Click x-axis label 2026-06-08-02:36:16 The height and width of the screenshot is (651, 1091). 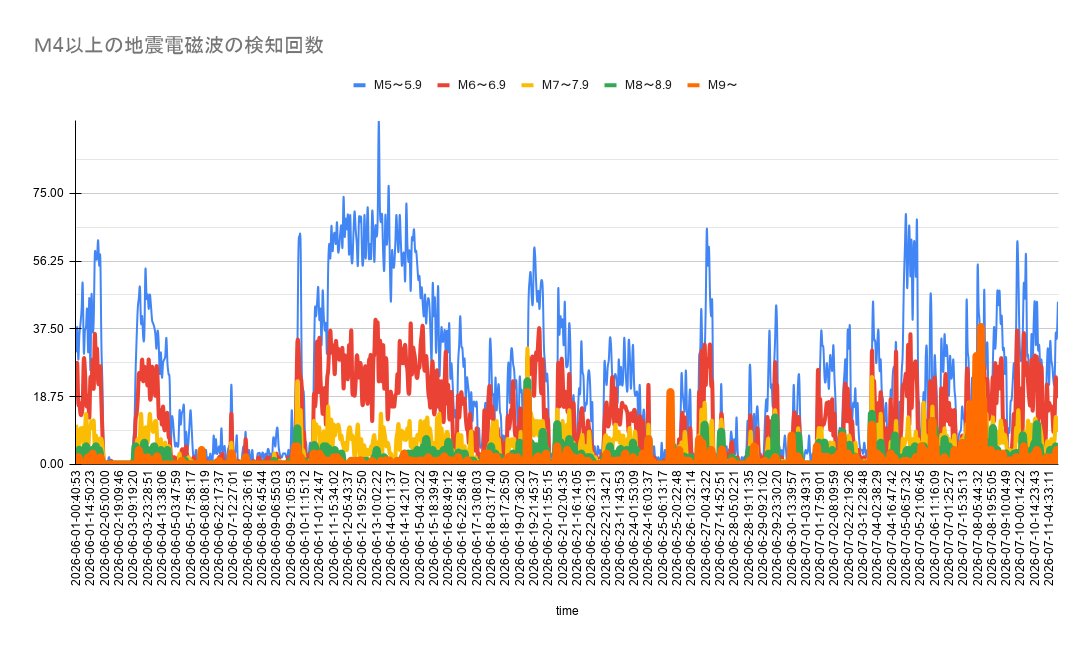(x=247, y=528)
